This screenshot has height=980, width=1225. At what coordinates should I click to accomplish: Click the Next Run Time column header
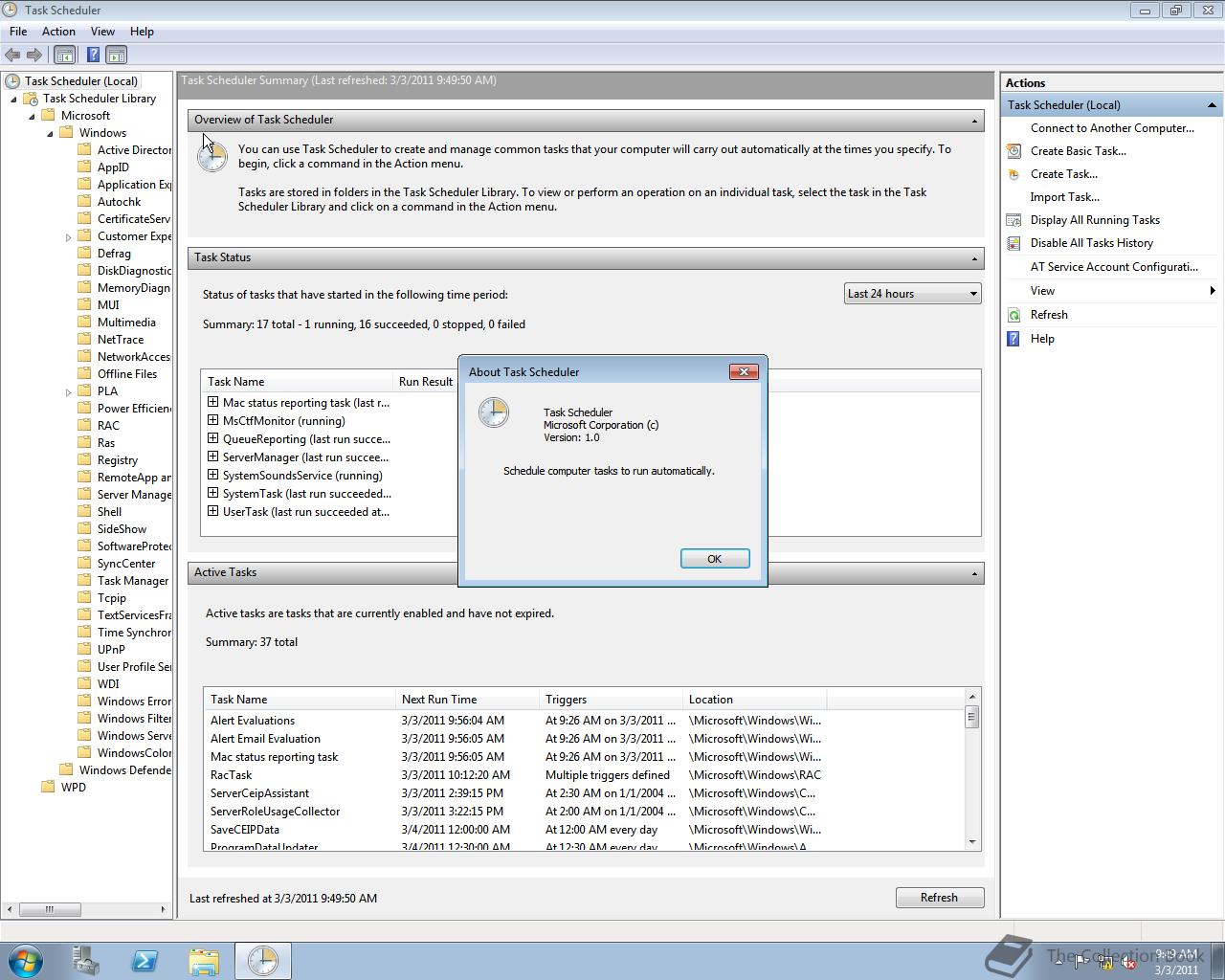(x=467, y=700)
